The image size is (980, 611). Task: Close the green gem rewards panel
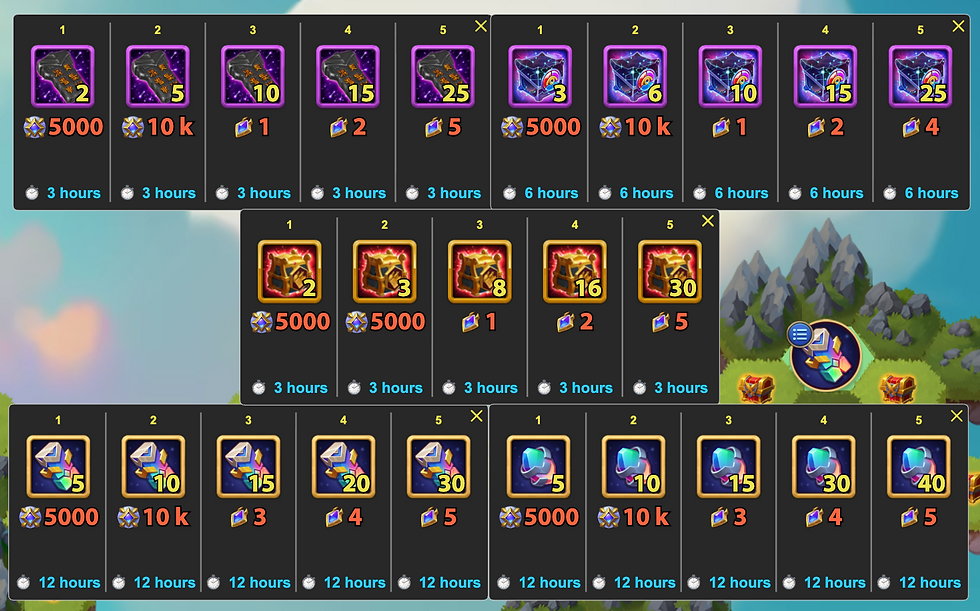pyautogui.click(x=956, y=416)
